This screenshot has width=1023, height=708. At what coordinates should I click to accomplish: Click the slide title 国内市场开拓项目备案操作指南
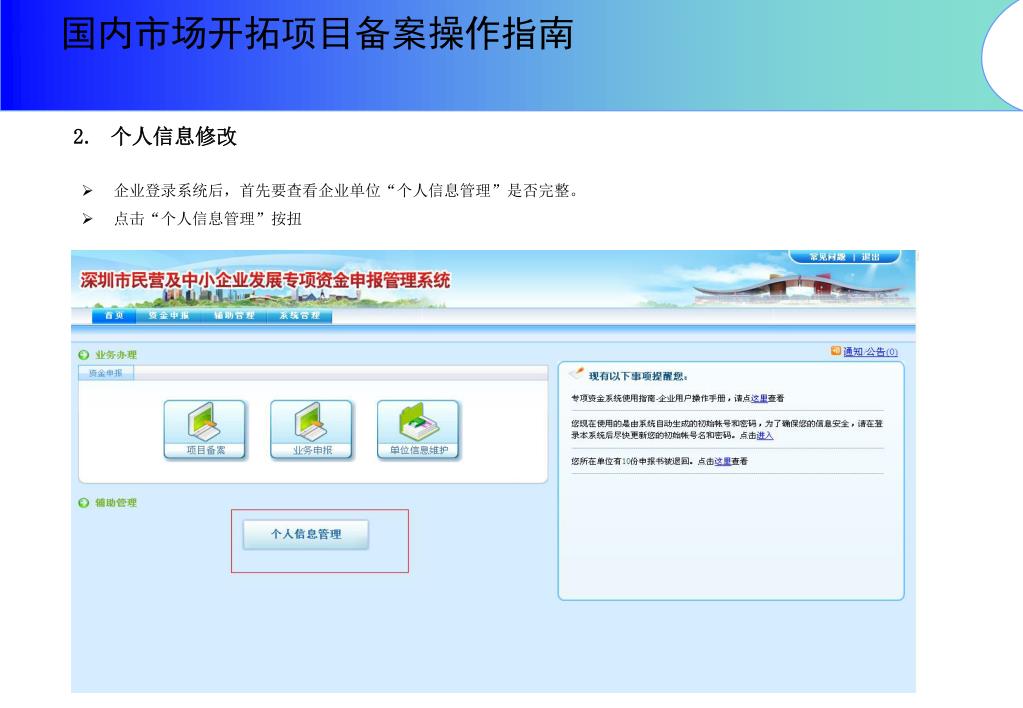tap(318, 34)
